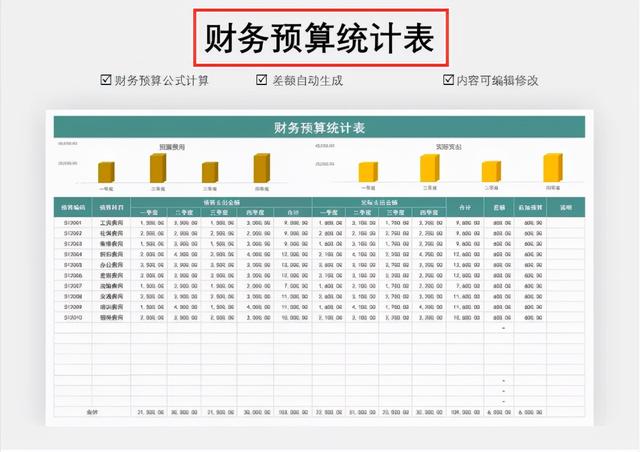This screenshot has height=452, width=640.
Task: Click the 培训费用 row label
Action: 111,307
